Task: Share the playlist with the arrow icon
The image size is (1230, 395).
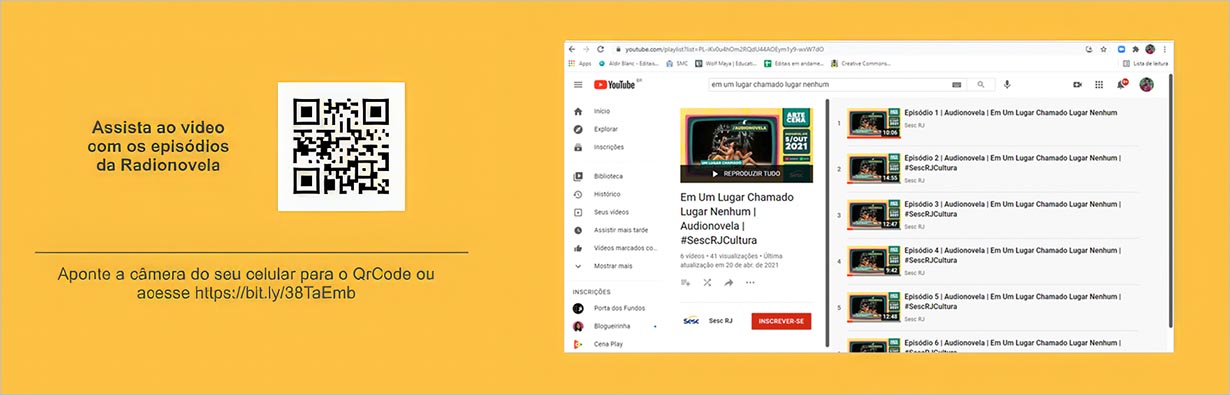Action: coord(729,283)
